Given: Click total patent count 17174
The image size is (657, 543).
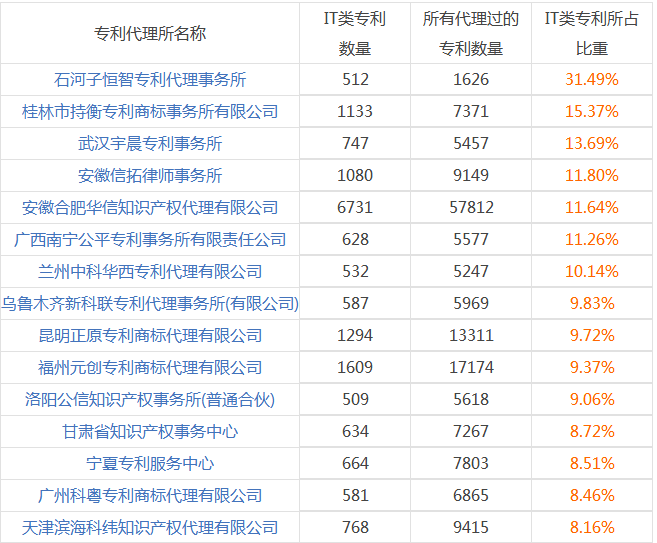Looking at the screenshot, I should [x=471, y=367].
